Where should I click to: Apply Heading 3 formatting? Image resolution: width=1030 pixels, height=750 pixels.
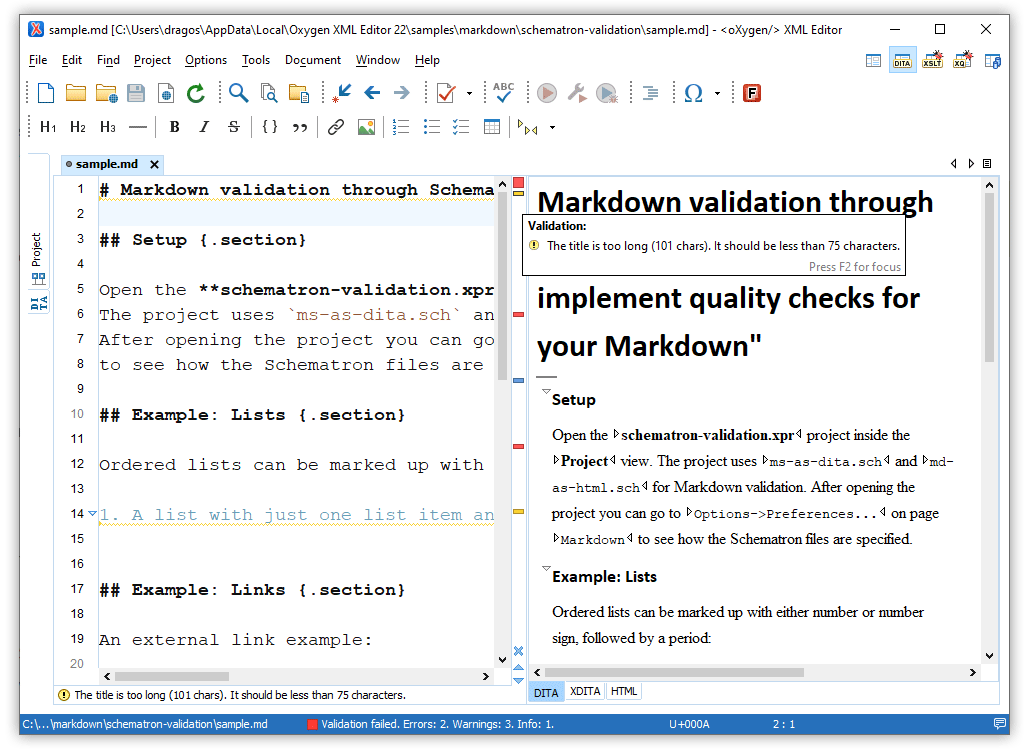pos(108,127)
